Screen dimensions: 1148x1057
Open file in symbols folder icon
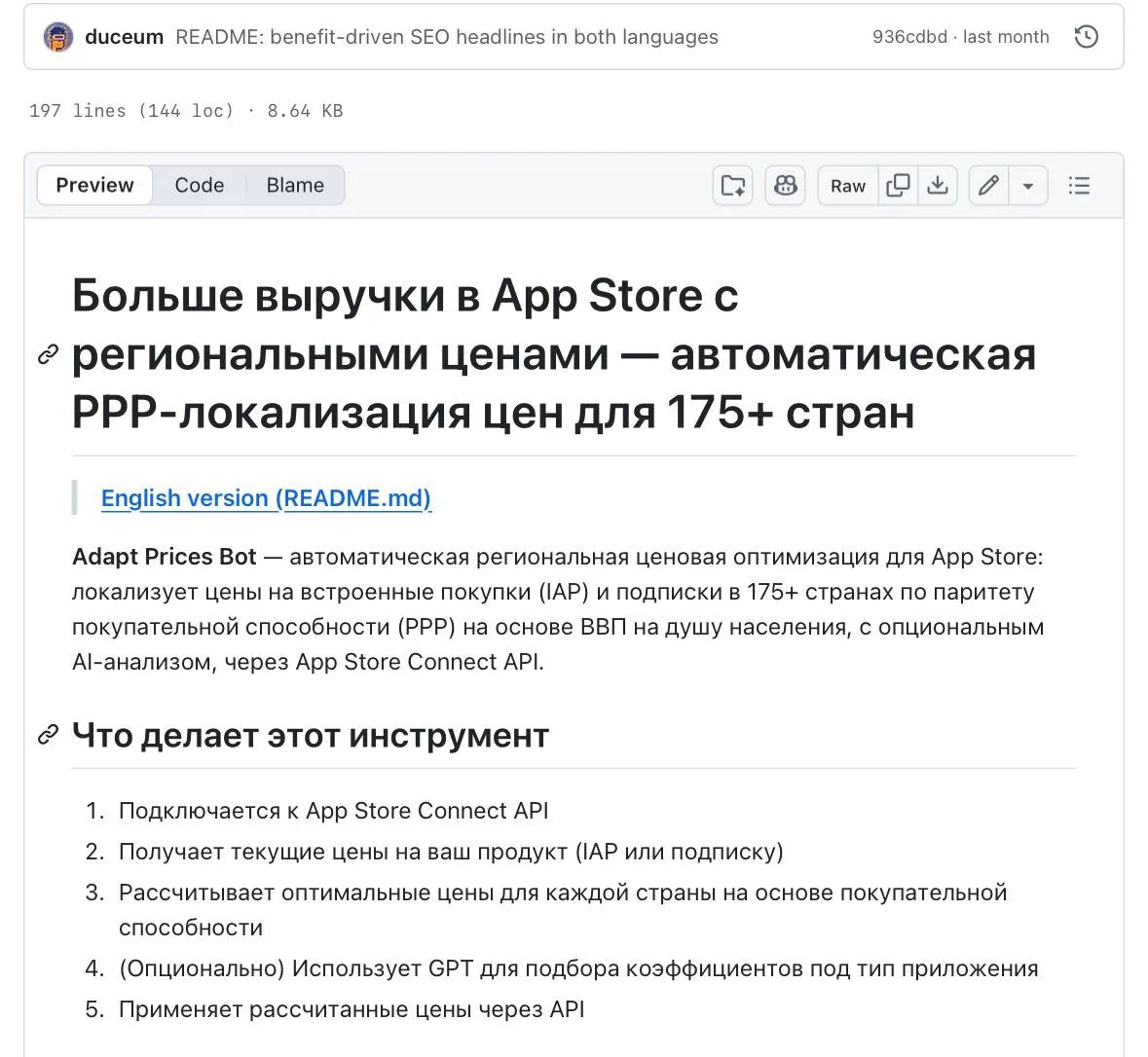733,185
